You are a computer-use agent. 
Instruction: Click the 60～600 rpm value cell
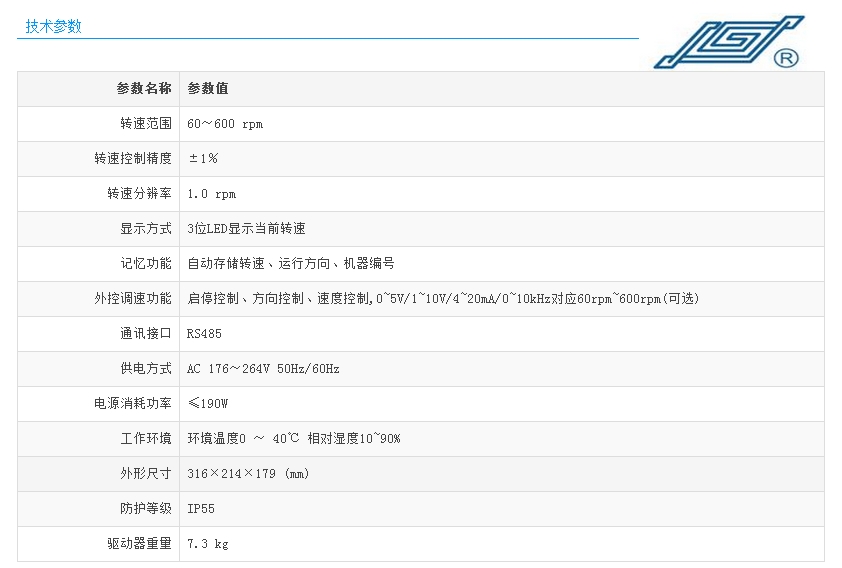point(225,124)
